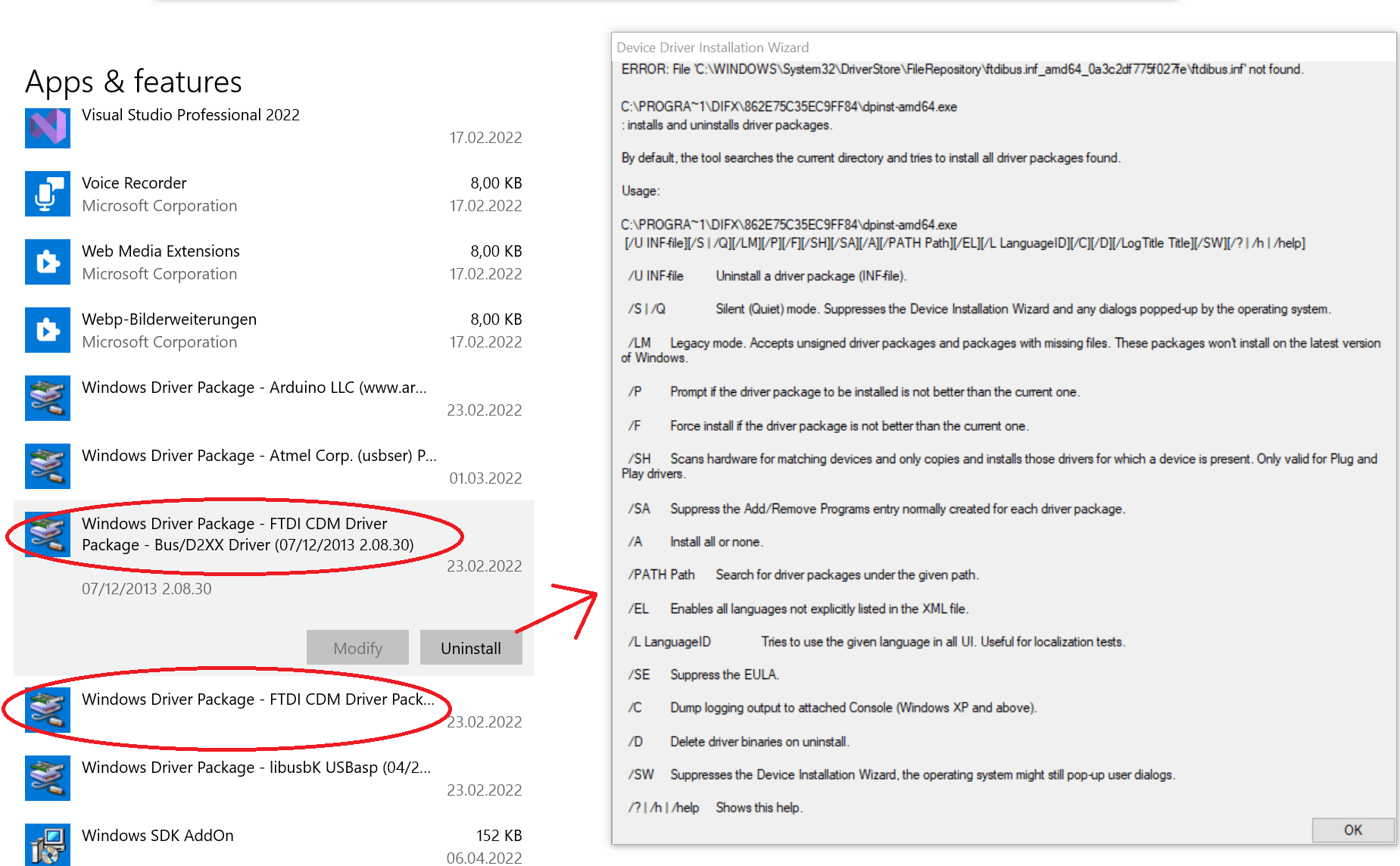Click the 152 KB size of Windows SDK AddOn
This screenshot has width=1400, height=866.
499,836
